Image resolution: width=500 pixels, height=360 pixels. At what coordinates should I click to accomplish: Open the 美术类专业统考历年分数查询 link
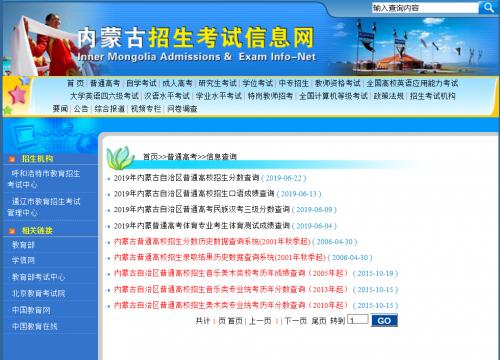coord(231,305)
